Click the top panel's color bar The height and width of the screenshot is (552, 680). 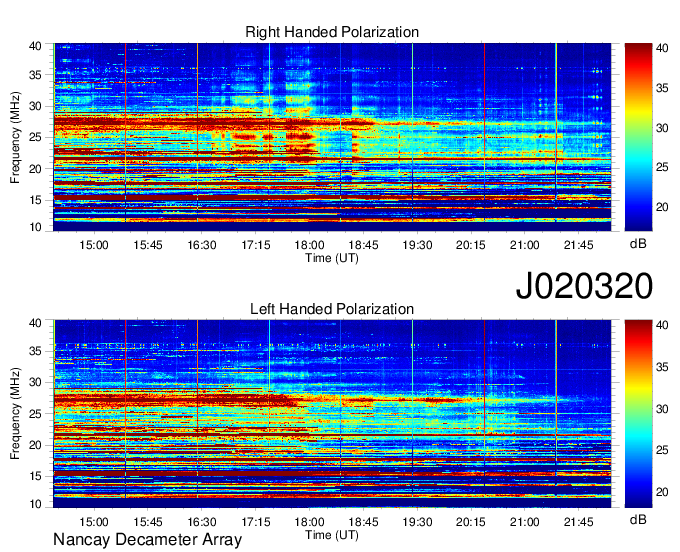tap(638, 137)
